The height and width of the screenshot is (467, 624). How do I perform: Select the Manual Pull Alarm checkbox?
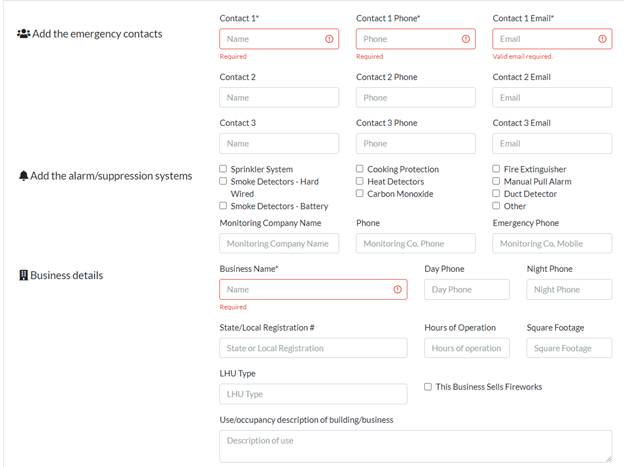[x=496, y=181]
